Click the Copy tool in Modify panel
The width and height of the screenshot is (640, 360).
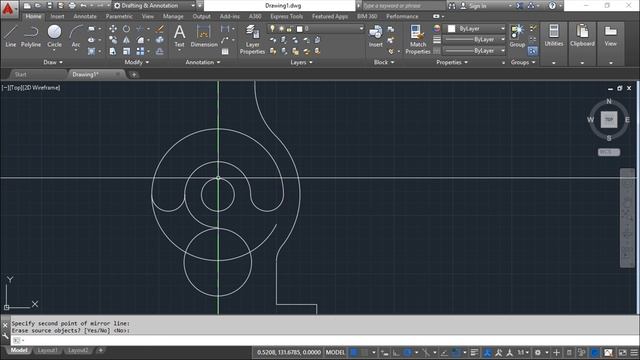tap(113, 40)
